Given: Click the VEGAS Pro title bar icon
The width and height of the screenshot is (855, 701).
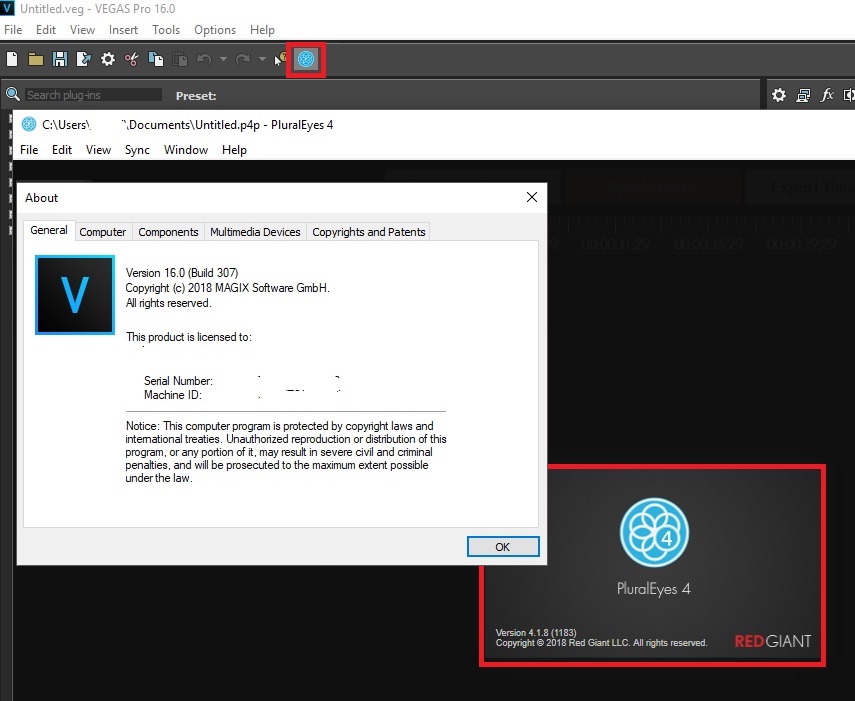Looking at the screenshot, I should coord(8,8).
